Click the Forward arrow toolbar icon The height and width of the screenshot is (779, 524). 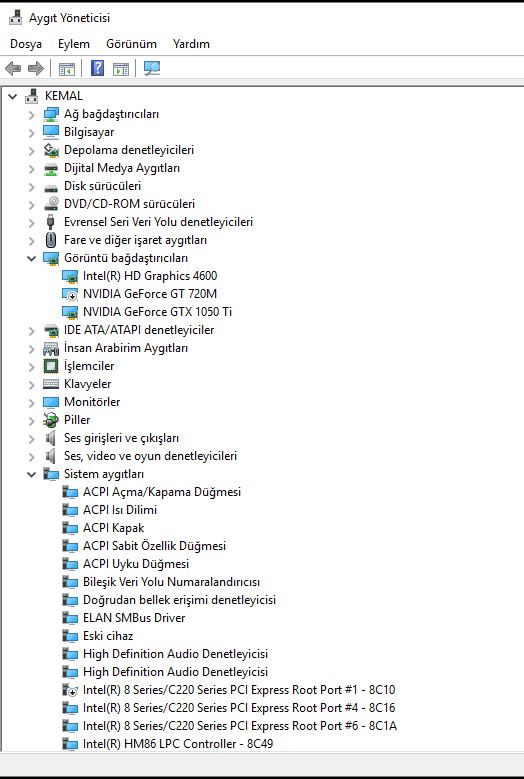pyautogui.click(x=36, y=68)
